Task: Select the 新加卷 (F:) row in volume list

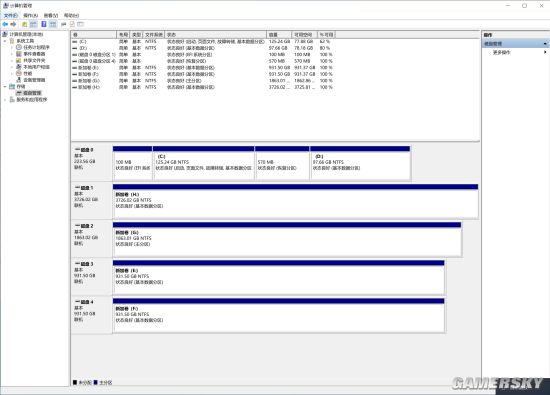Action: click(203, 74)
